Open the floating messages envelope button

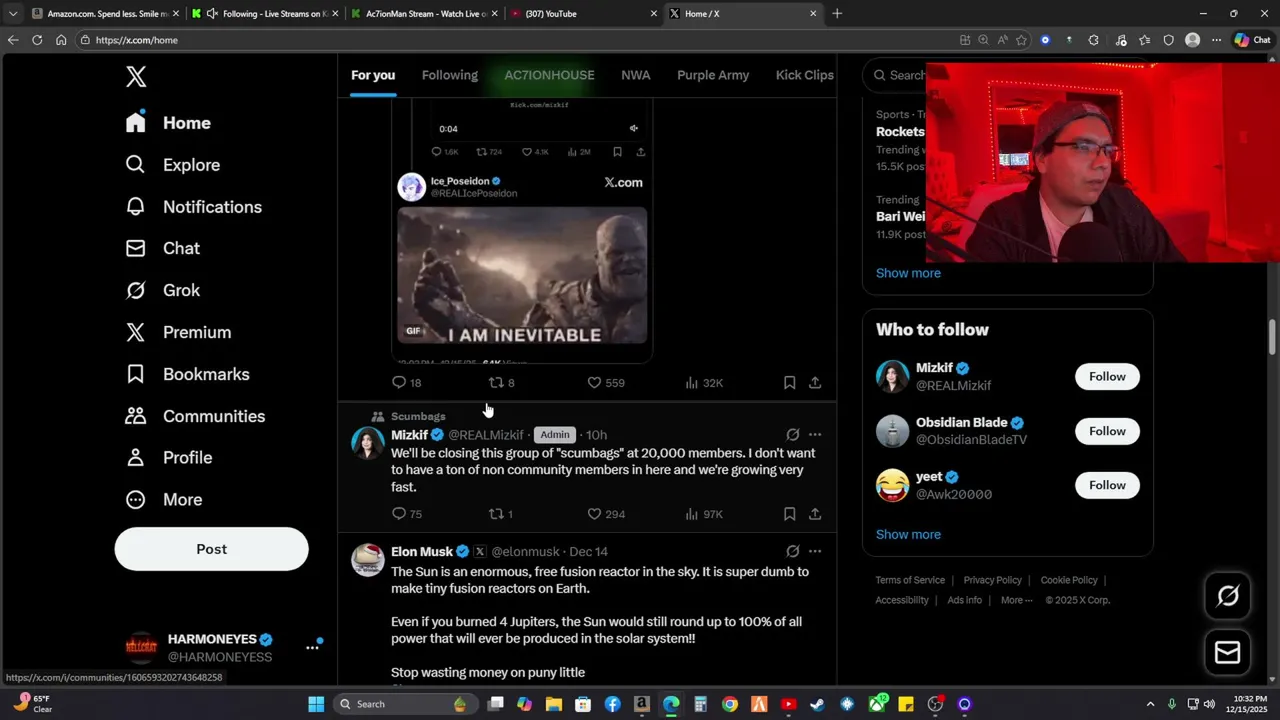point(1228,653)
